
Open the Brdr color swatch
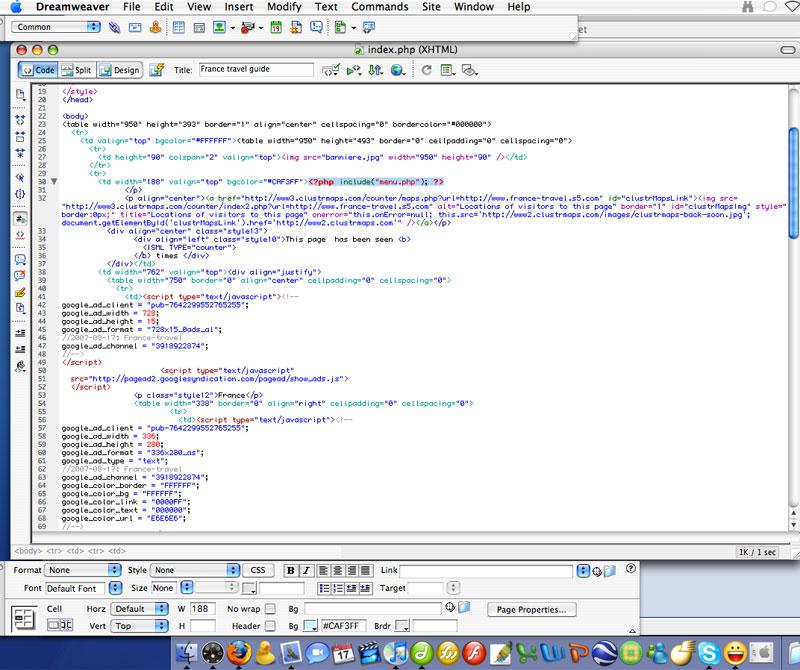click(x=403, y=626)
